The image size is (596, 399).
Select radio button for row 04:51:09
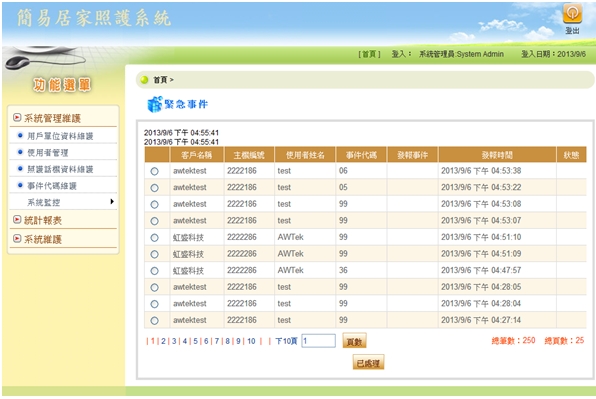click(154, 254)
